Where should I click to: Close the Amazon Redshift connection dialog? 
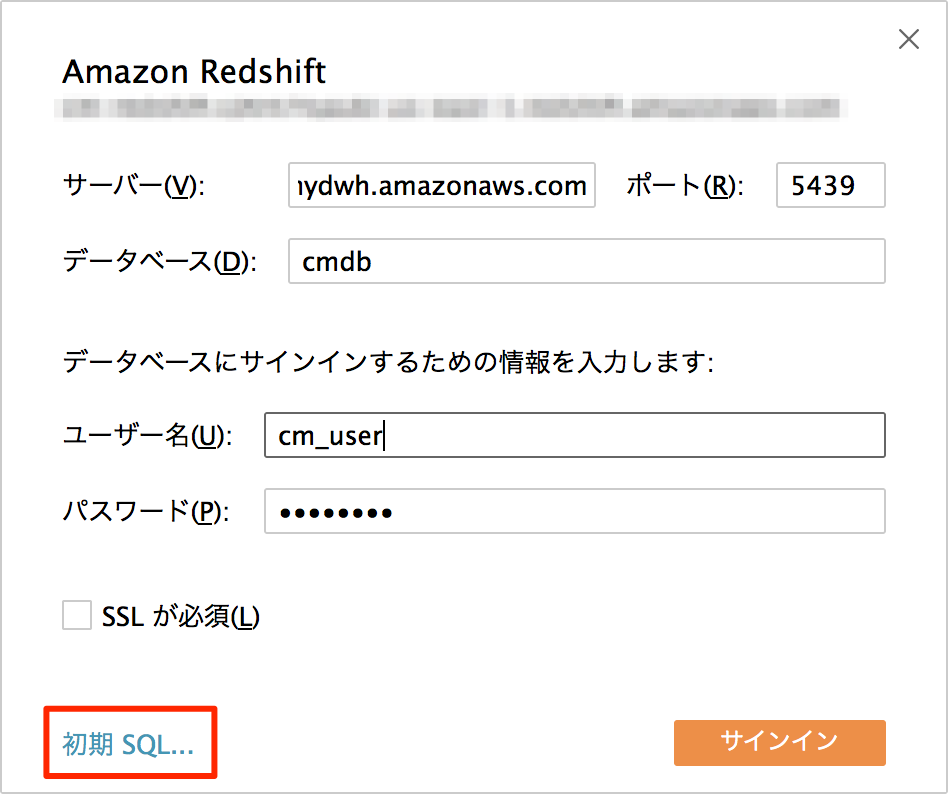click(908, 39)
